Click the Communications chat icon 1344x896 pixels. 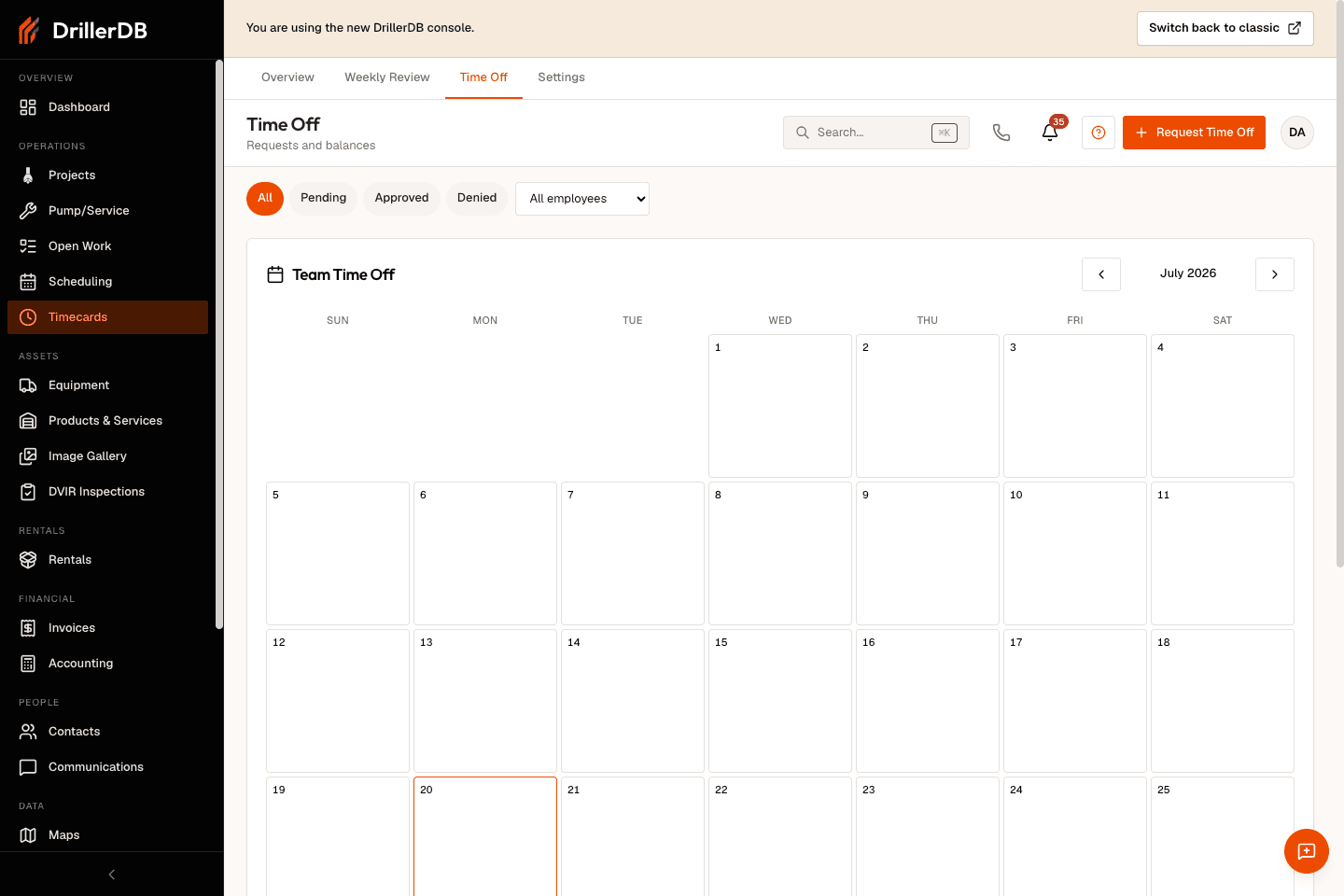[28, 767]
